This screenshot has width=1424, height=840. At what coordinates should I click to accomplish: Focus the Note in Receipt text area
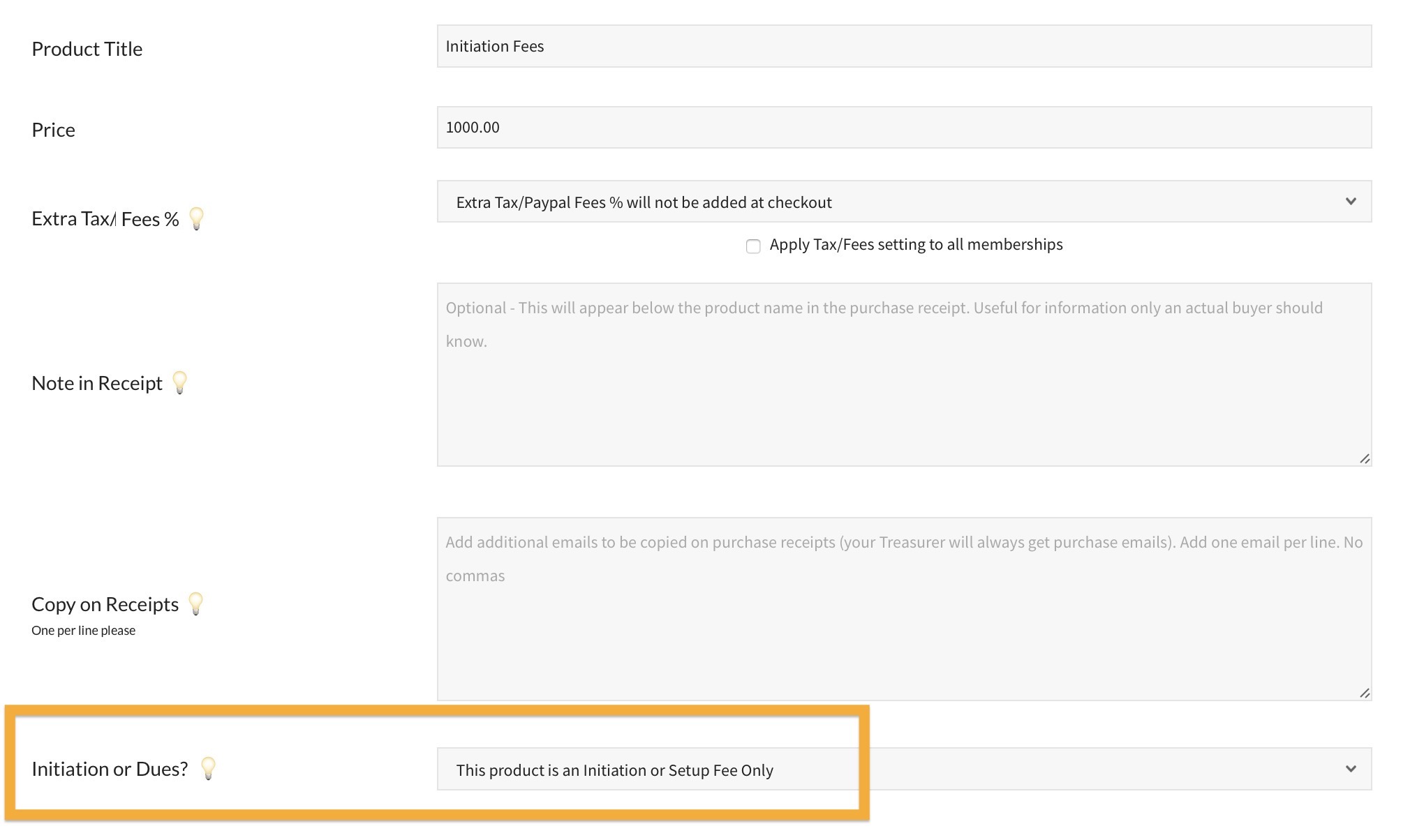pyautogui.click(x=904, y=391)
